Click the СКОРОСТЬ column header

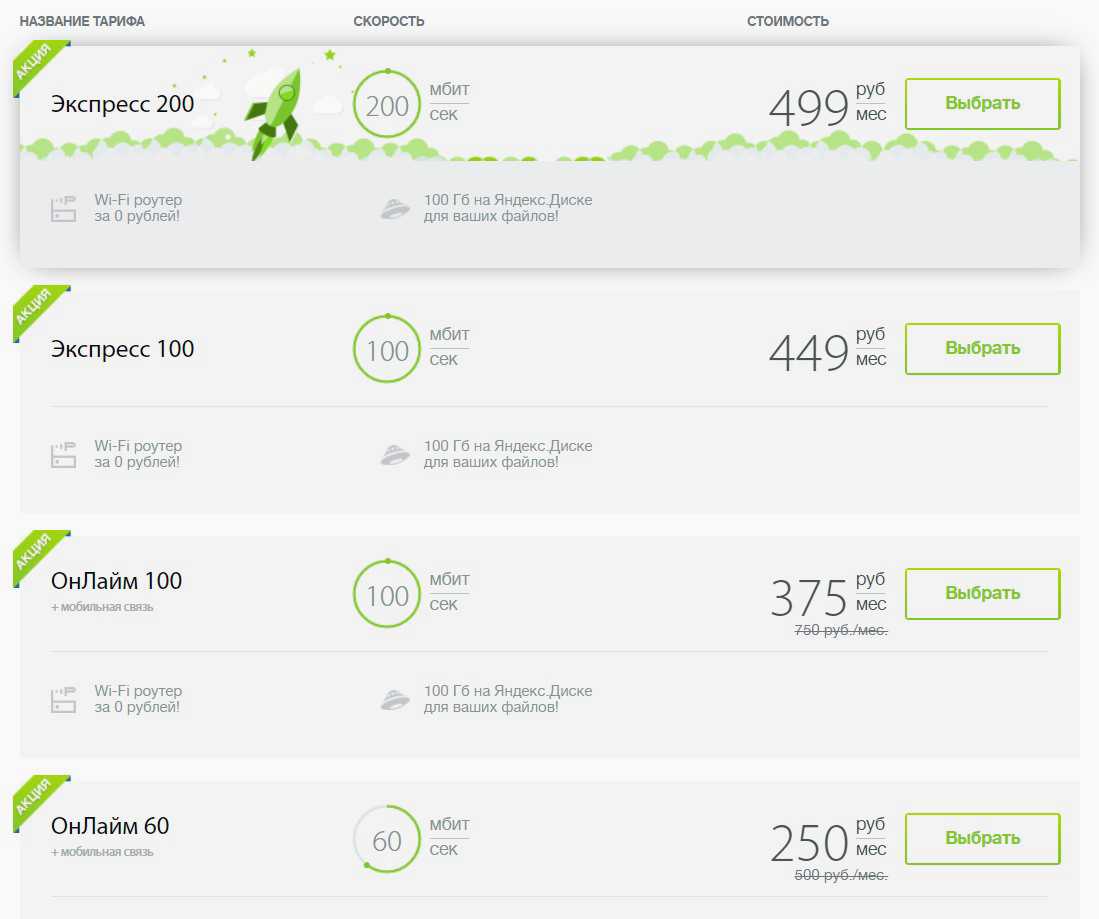[x=389, y=22]
